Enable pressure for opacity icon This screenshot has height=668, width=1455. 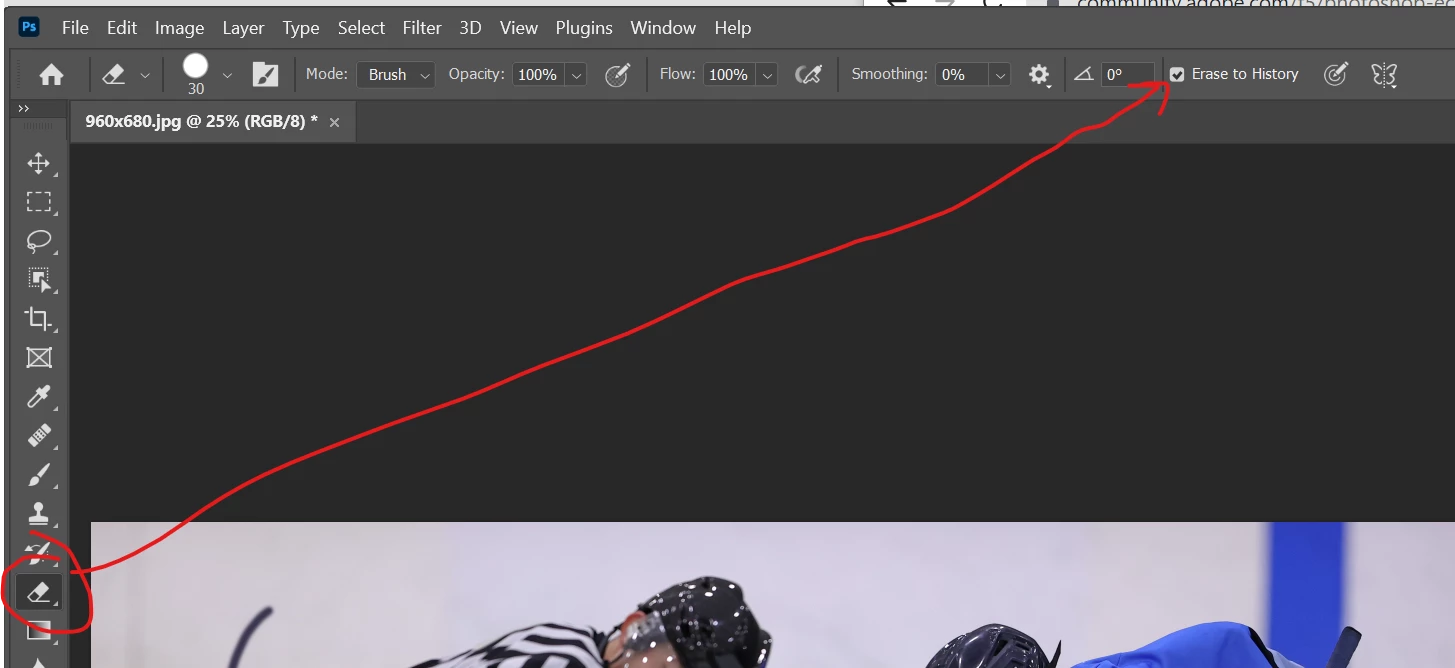pos(617,74)
